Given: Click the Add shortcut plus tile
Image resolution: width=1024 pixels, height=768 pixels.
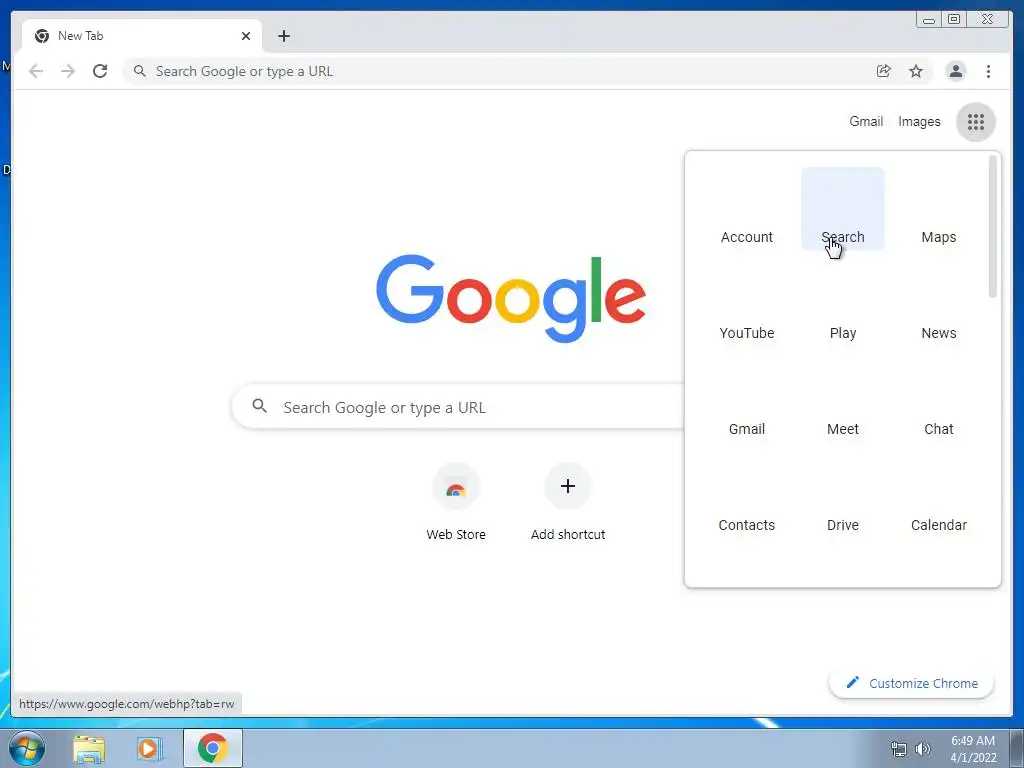Looking at the screenshot, I should [568, 503].
